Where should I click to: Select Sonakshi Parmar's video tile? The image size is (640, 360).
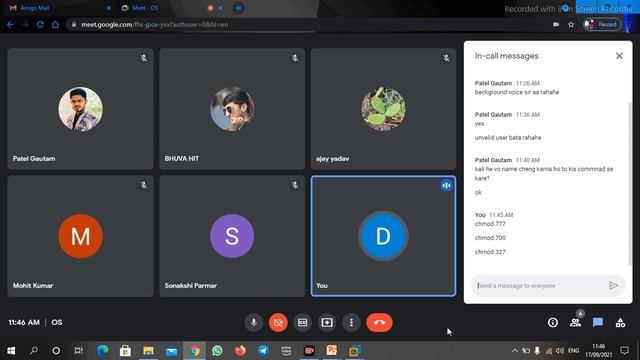[232, 236]
